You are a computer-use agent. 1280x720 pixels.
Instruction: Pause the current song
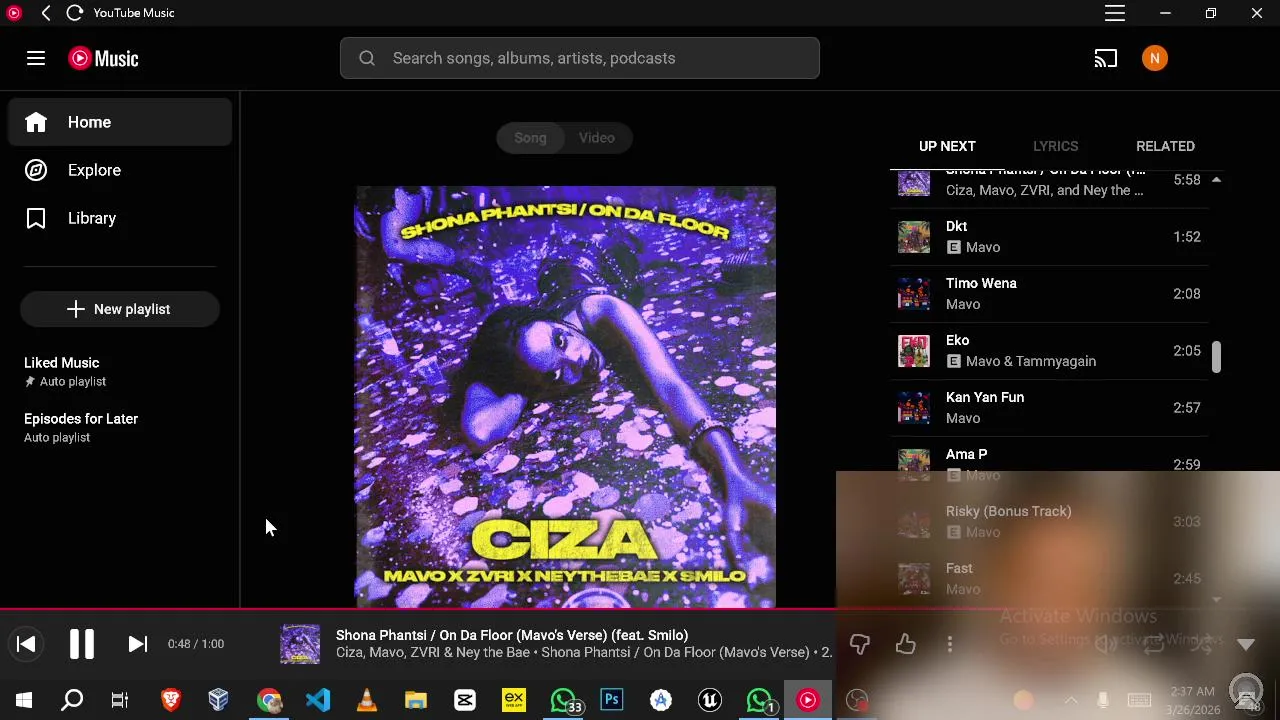pos(81,644)
